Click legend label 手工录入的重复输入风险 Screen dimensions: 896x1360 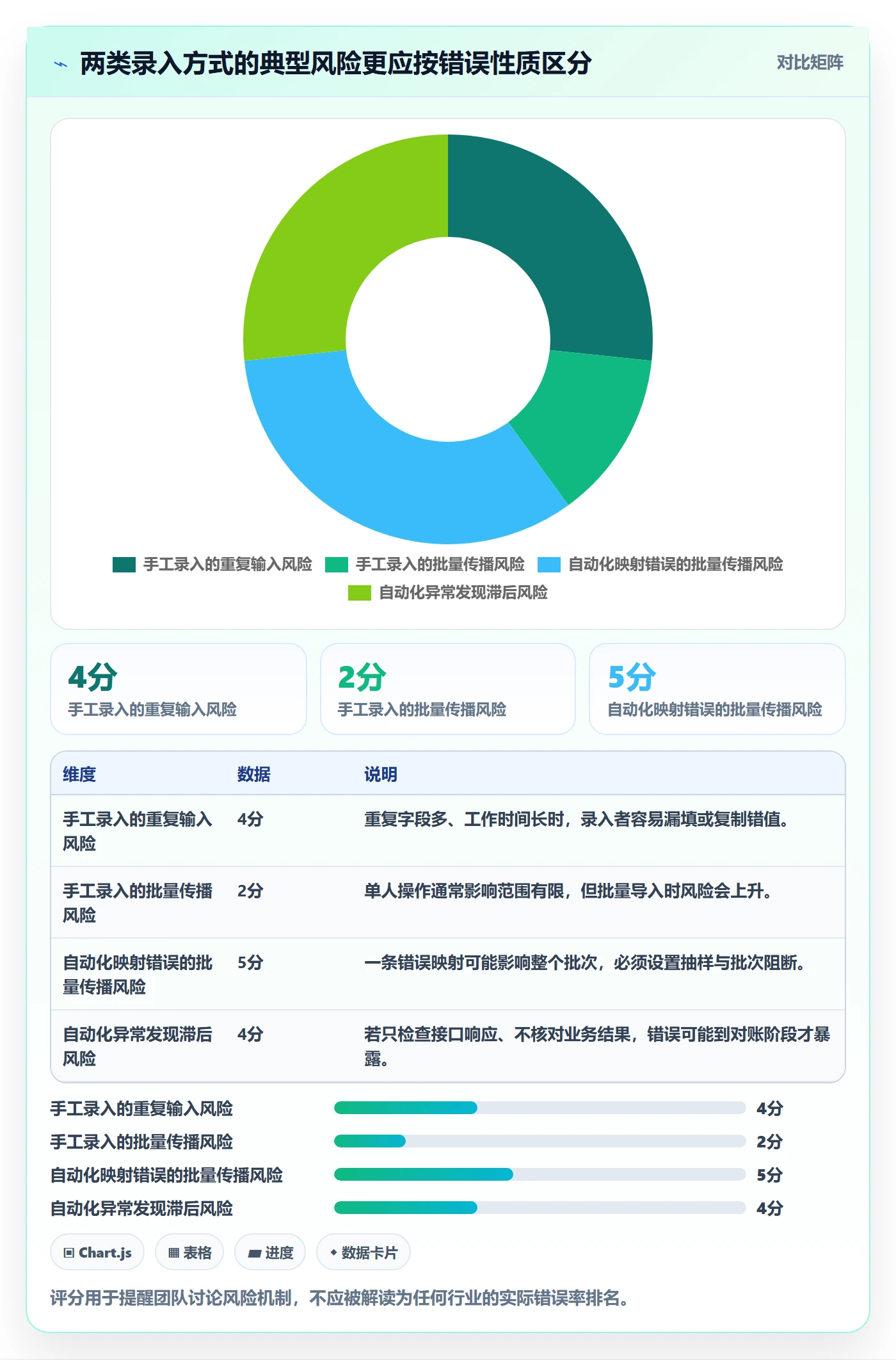228,565
